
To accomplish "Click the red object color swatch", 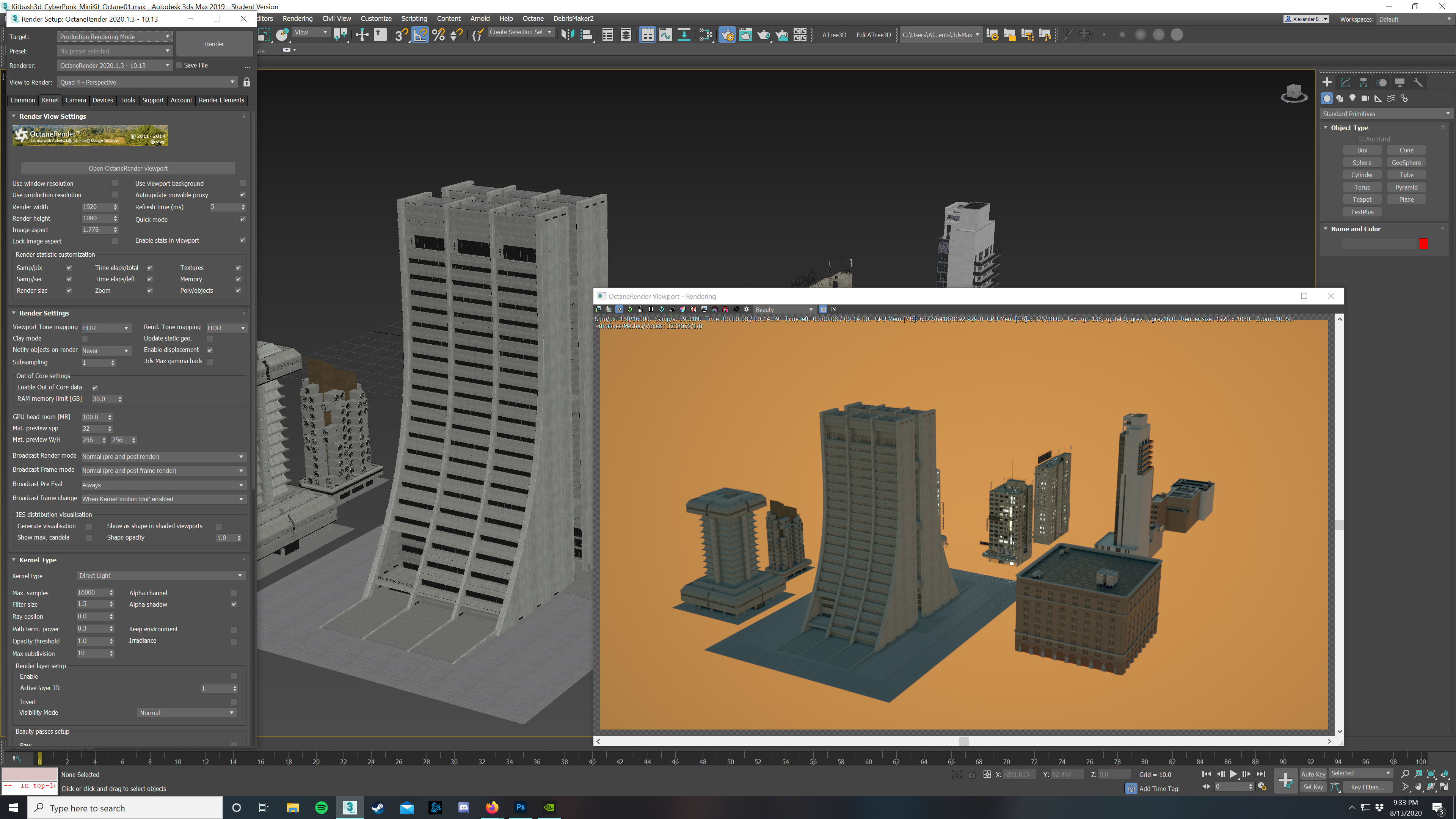I will tap(1423, 243).
